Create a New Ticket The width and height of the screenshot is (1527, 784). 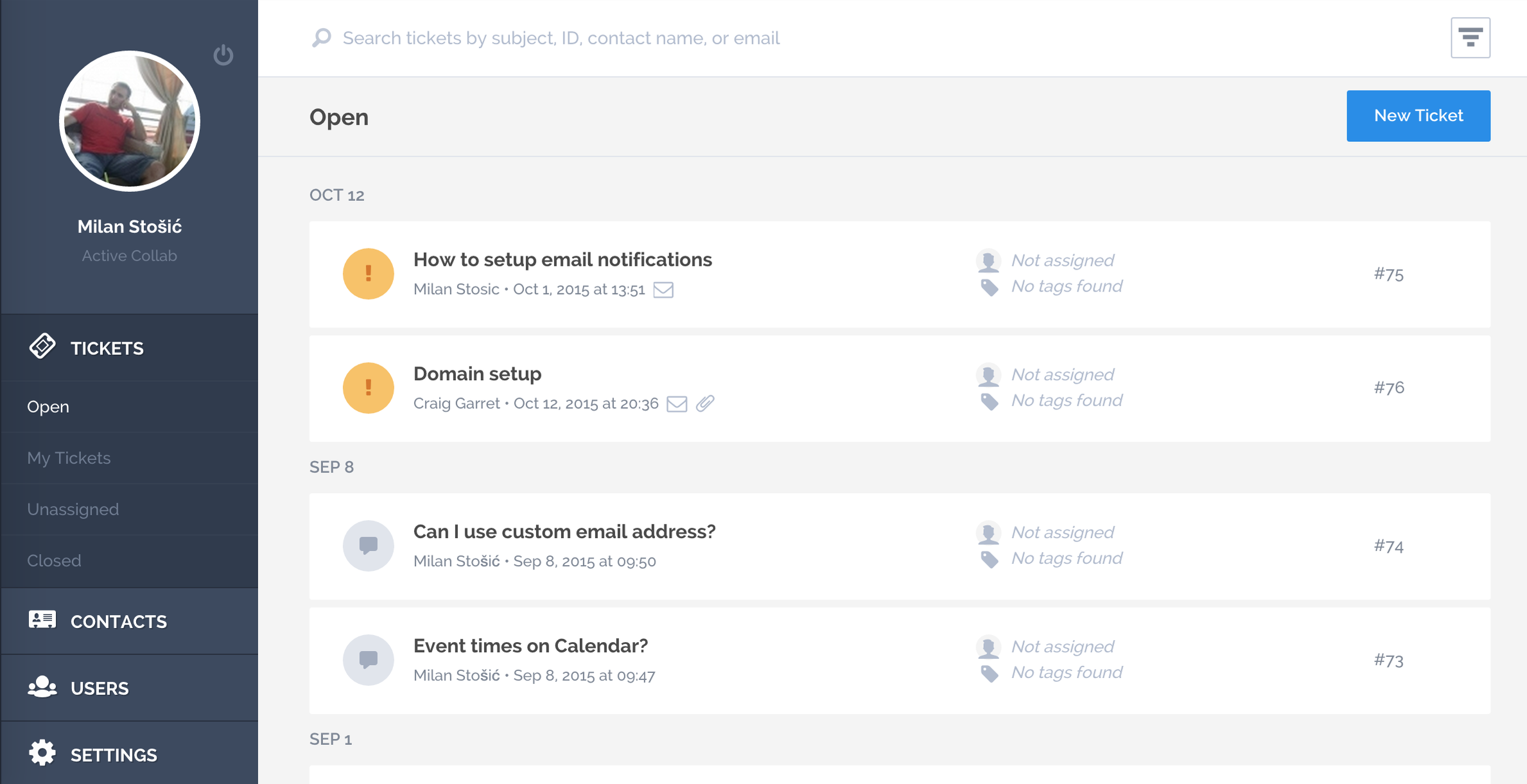coord(1418,116)
